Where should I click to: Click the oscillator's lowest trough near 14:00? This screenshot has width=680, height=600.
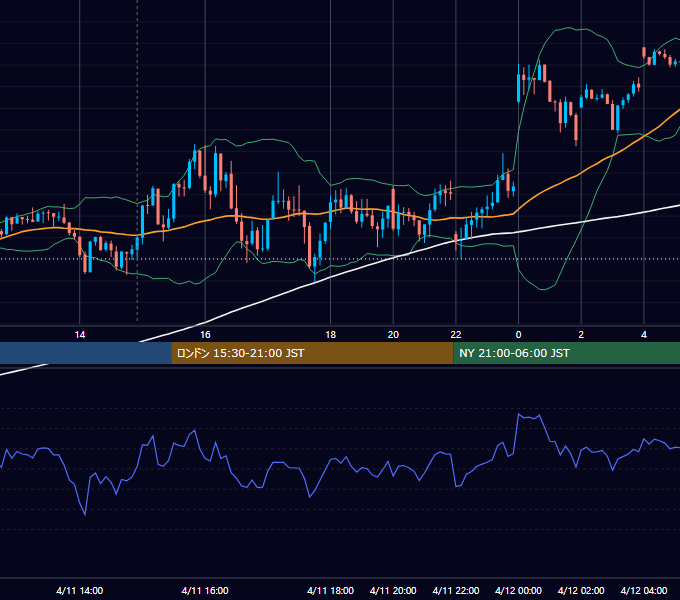tap(85, 514)
